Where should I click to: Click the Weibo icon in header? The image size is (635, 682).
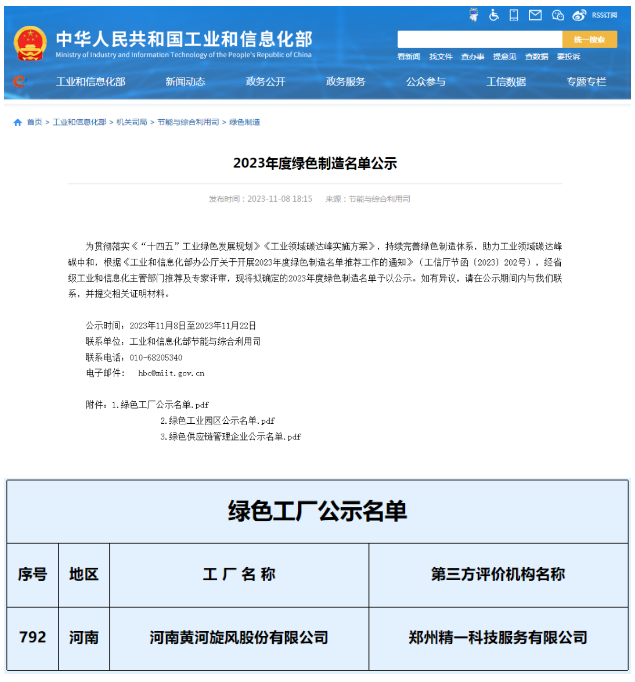coord(579,16)
